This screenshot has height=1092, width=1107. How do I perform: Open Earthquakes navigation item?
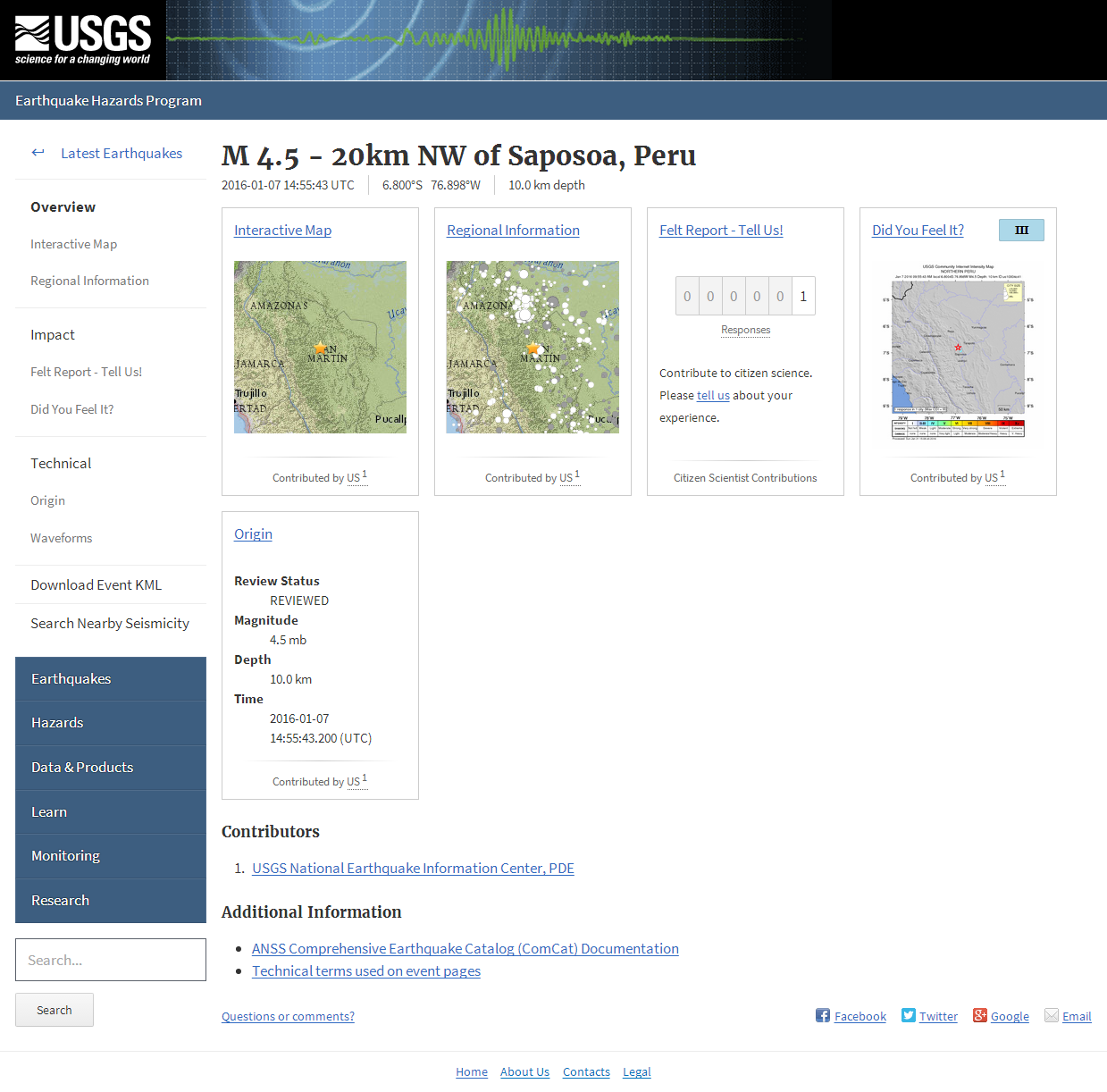[111, 679]
